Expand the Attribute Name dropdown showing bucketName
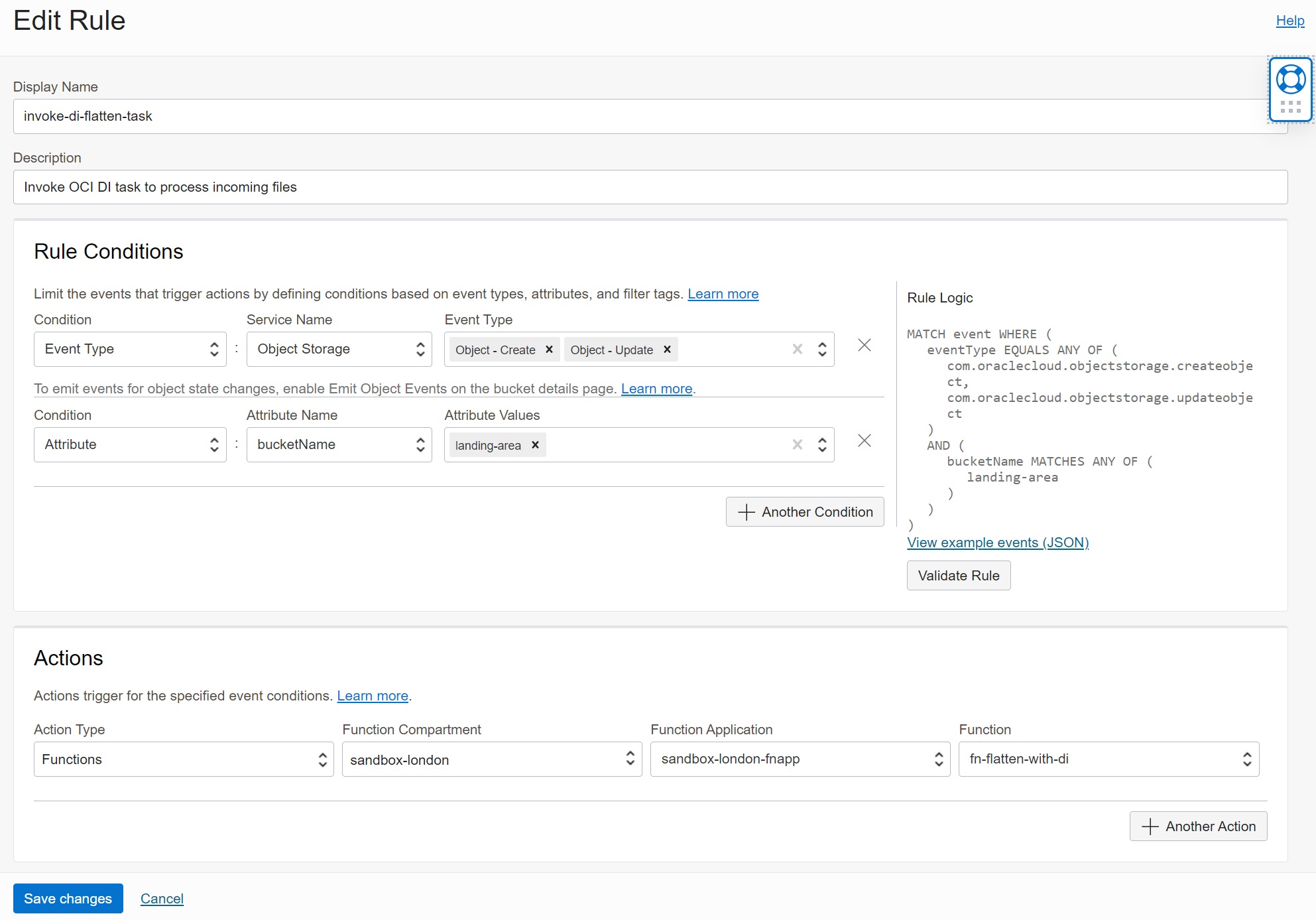The width and height of the screenshot is (1316, 920). [339, 444]
